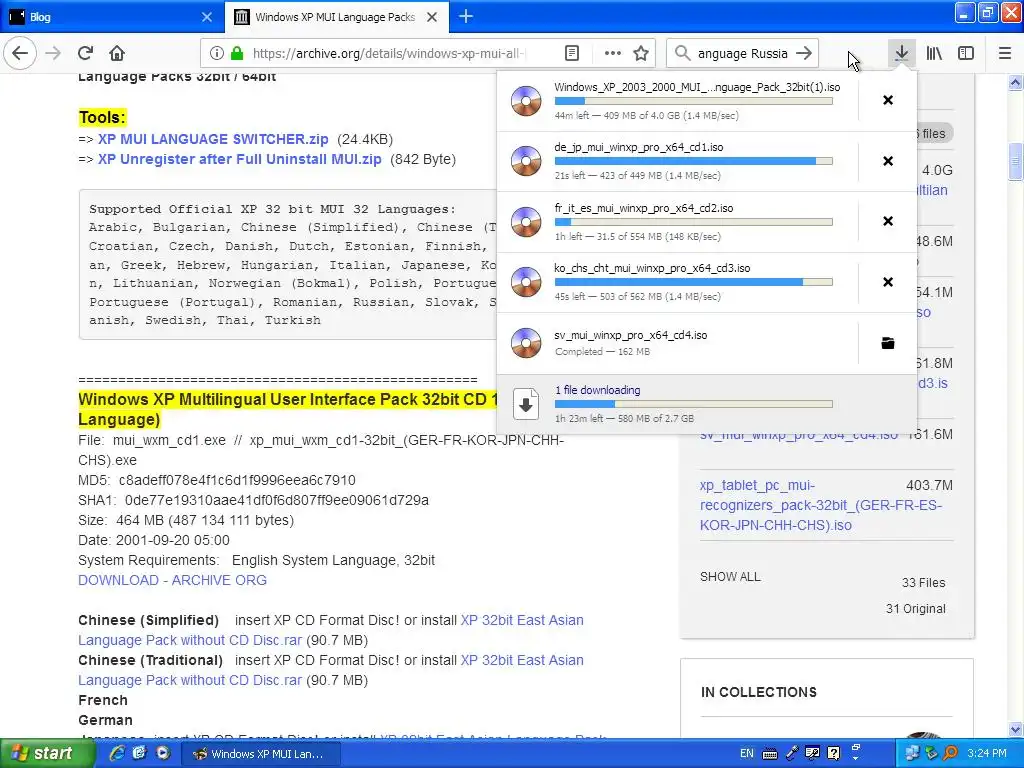
Task: Open the Firefox hamburger menu
Action: 1004,53
